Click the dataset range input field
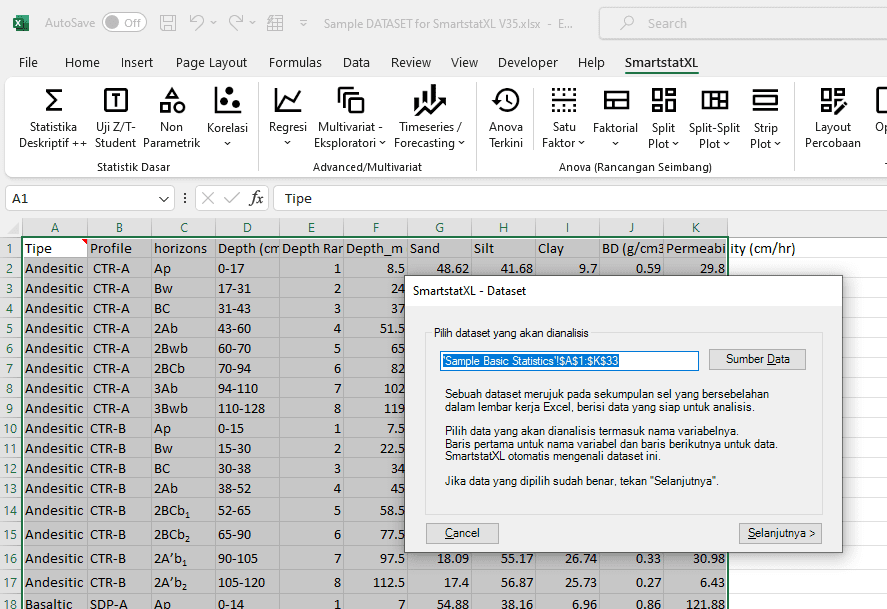The height and width of the screenshot is (609, 887). 570,360
